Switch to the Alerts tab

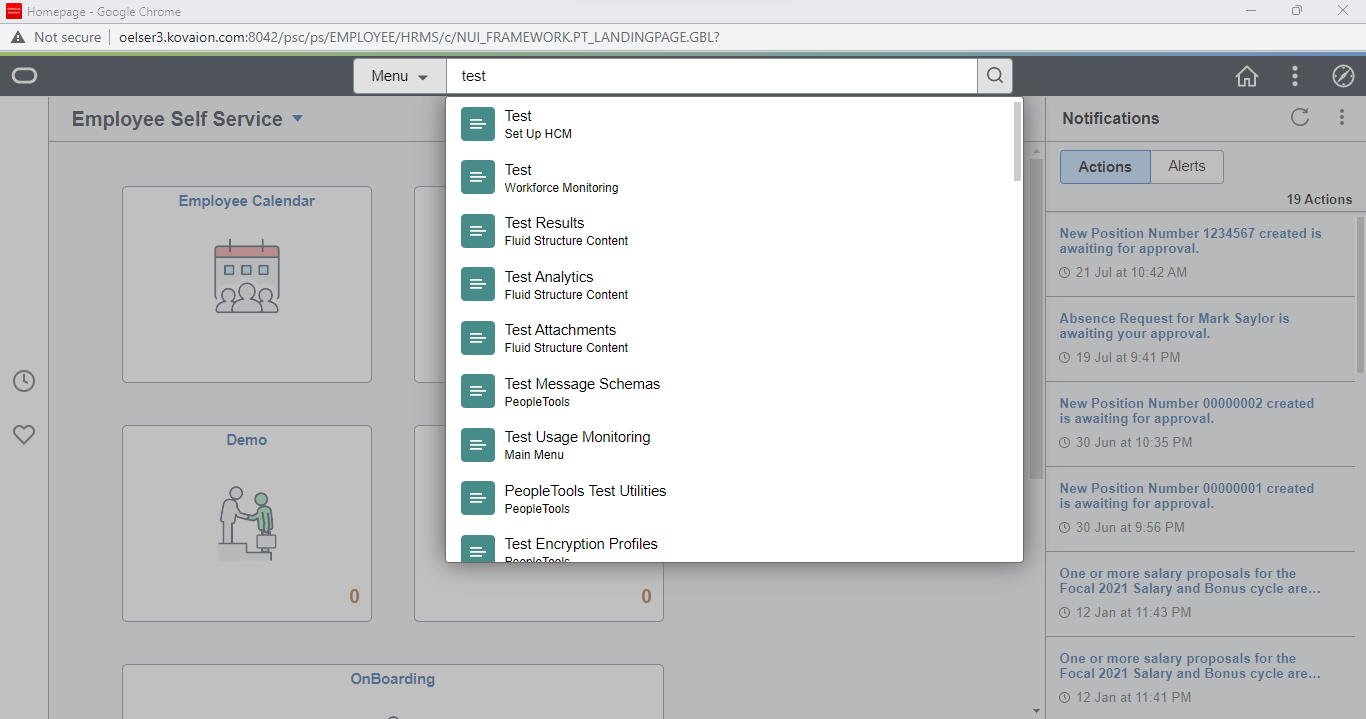coord(1186,166)
